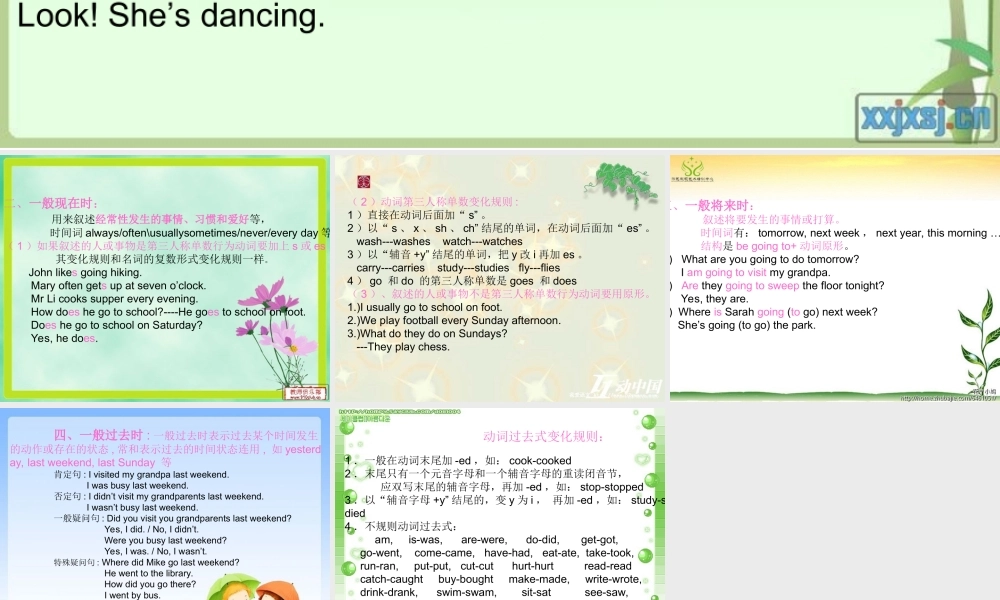The height and width of the screenshot is (600, 1000).
Task: Select the answer "Yes, he does."
Action: click(64, 339)
